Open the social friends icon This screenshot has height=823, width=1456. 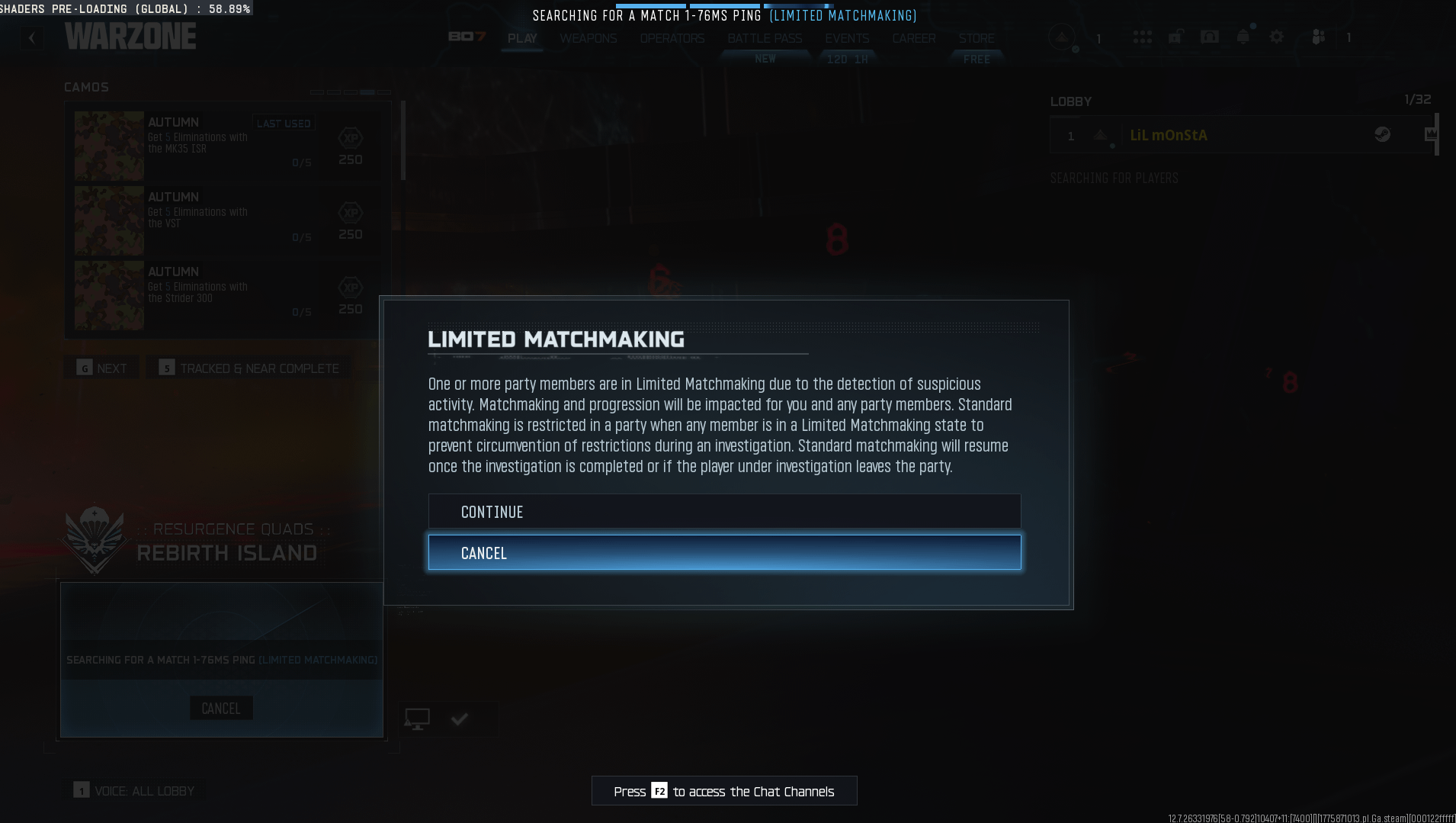coord(1319,37)
